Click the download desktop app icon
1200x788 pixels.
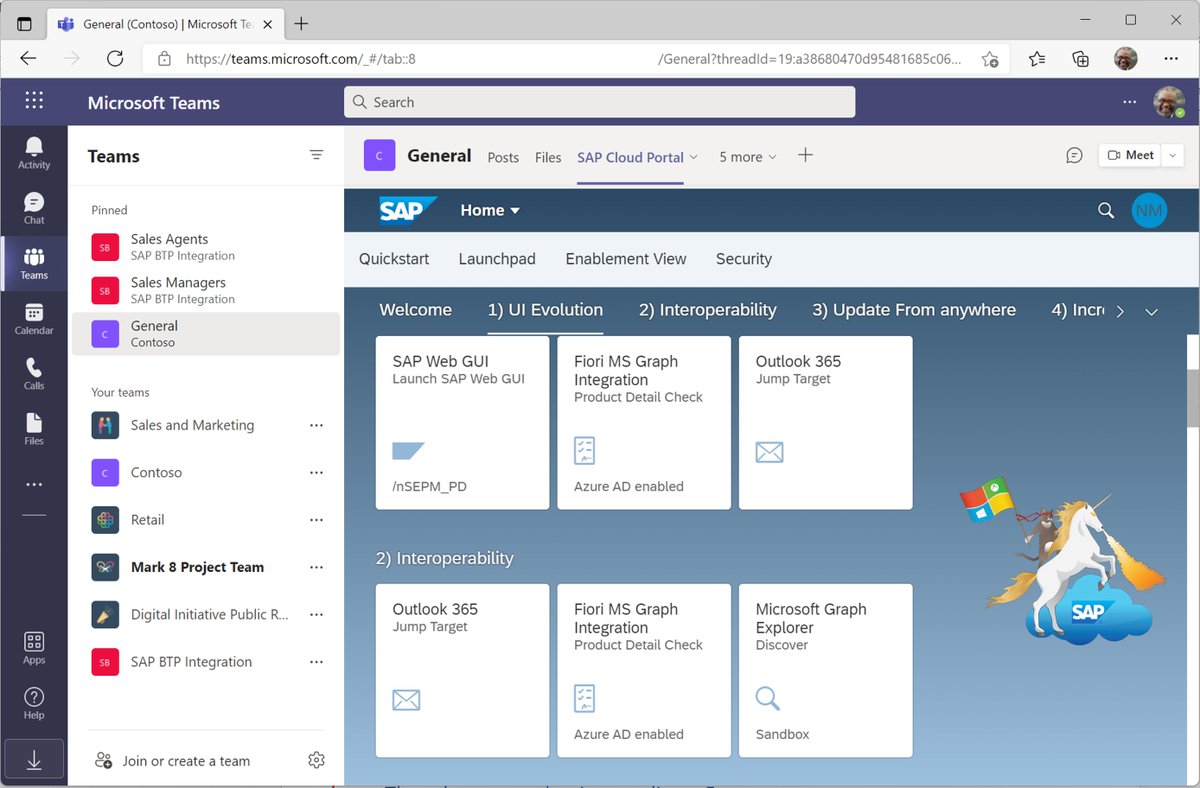point(34,760)
